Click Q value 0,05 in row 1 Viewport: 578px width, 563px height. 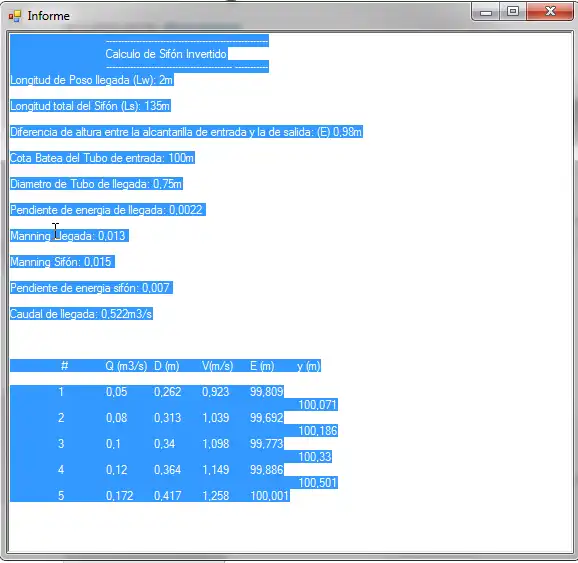[x=116, y=392]
